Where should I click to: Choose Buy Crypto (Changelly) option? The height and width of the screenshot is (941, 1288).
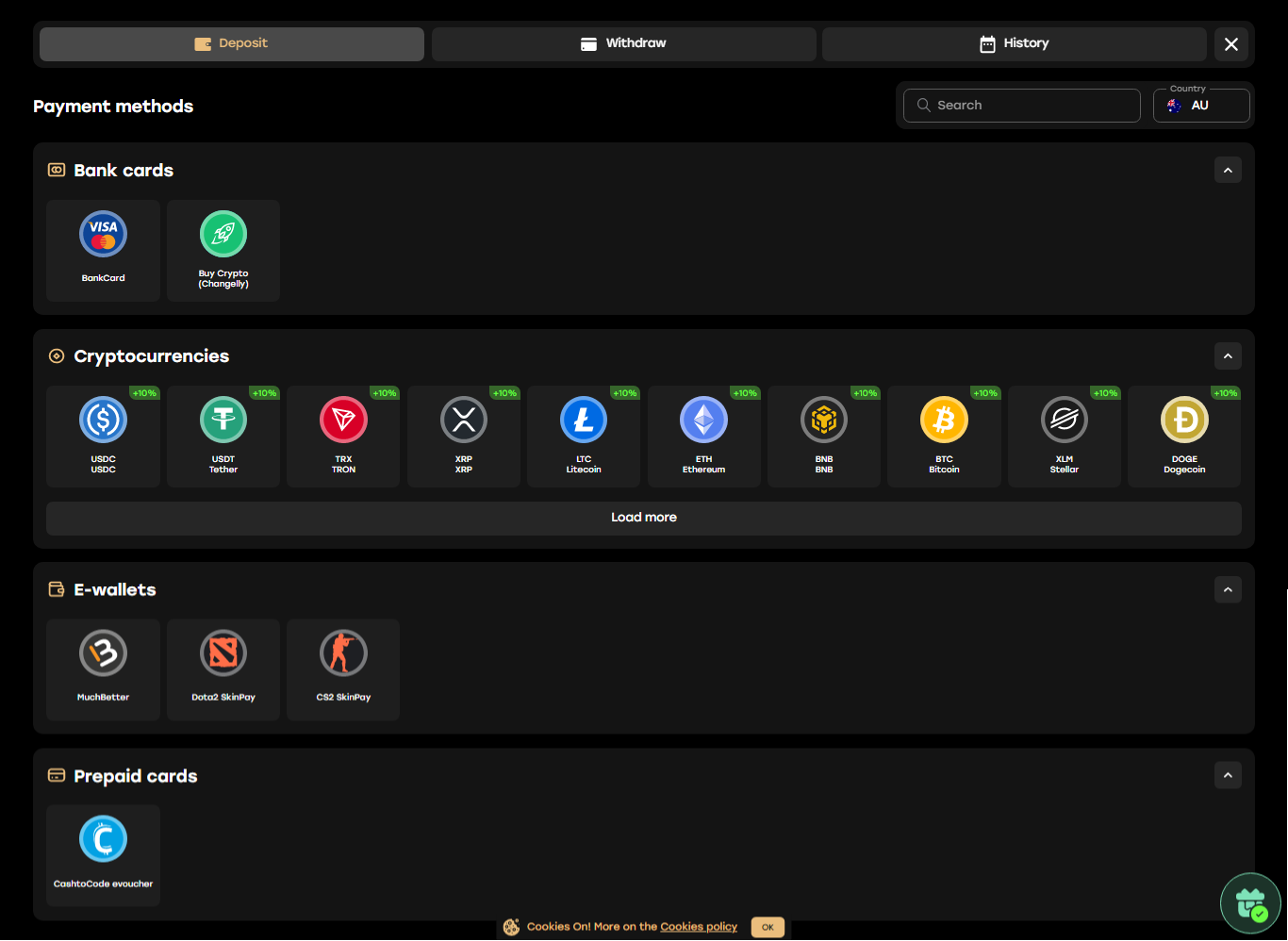click(223, 250)
